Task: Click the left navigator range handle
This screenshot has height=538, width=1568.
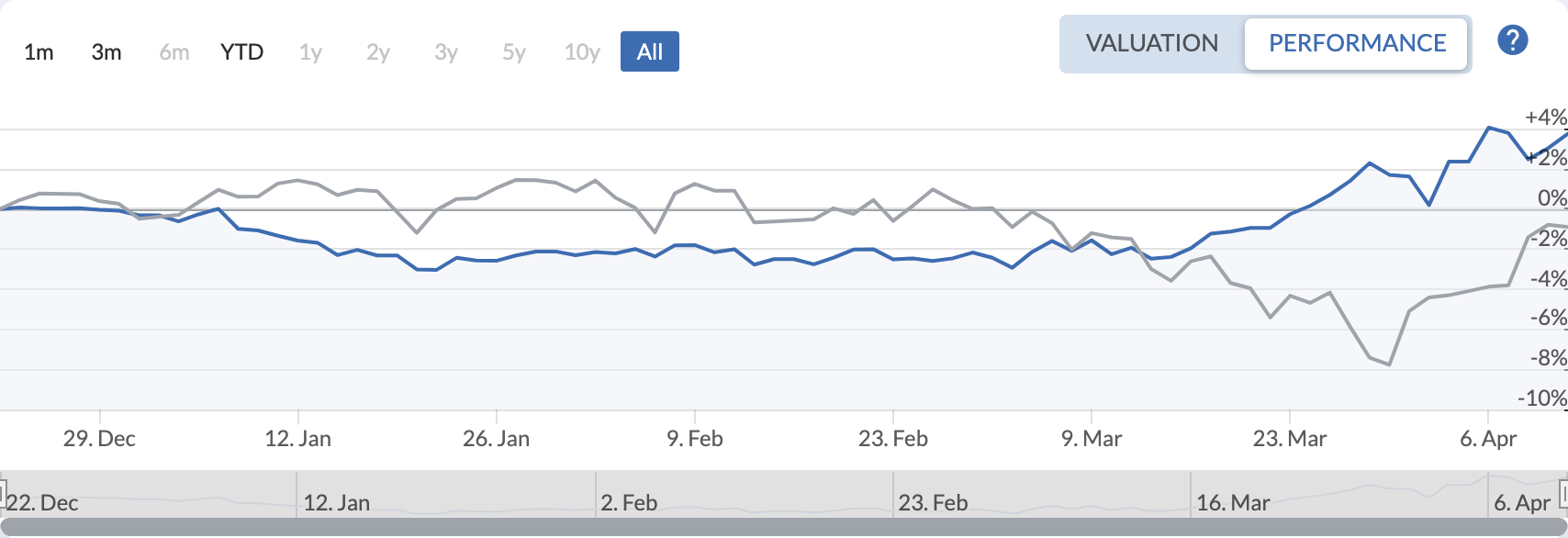Action: (x=3, y=494)
